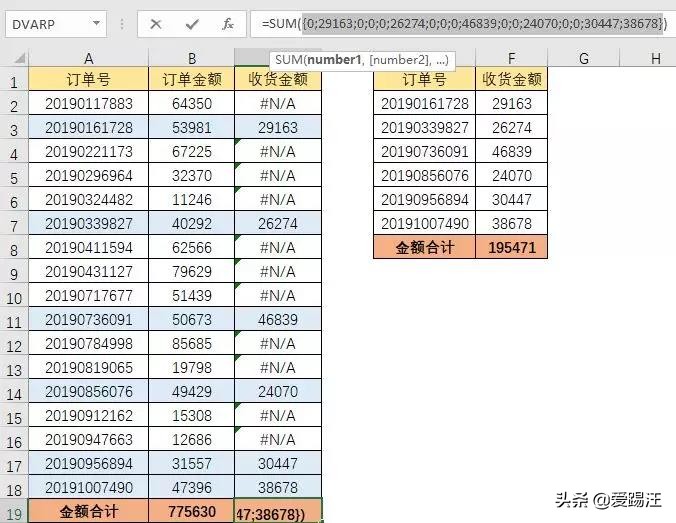
Task: Select cell 46839 in column C
Action: point(278,319)
